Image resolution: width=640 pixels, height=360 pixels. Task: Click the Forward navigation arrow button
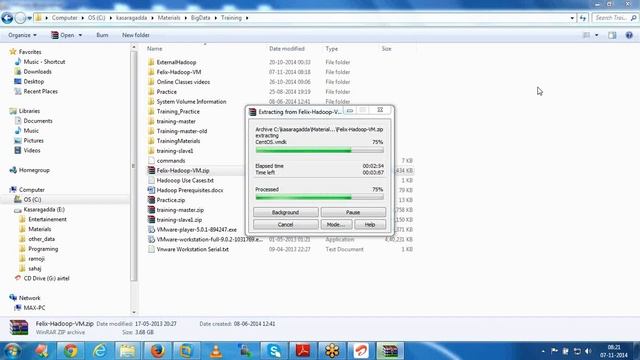[20, 18]
